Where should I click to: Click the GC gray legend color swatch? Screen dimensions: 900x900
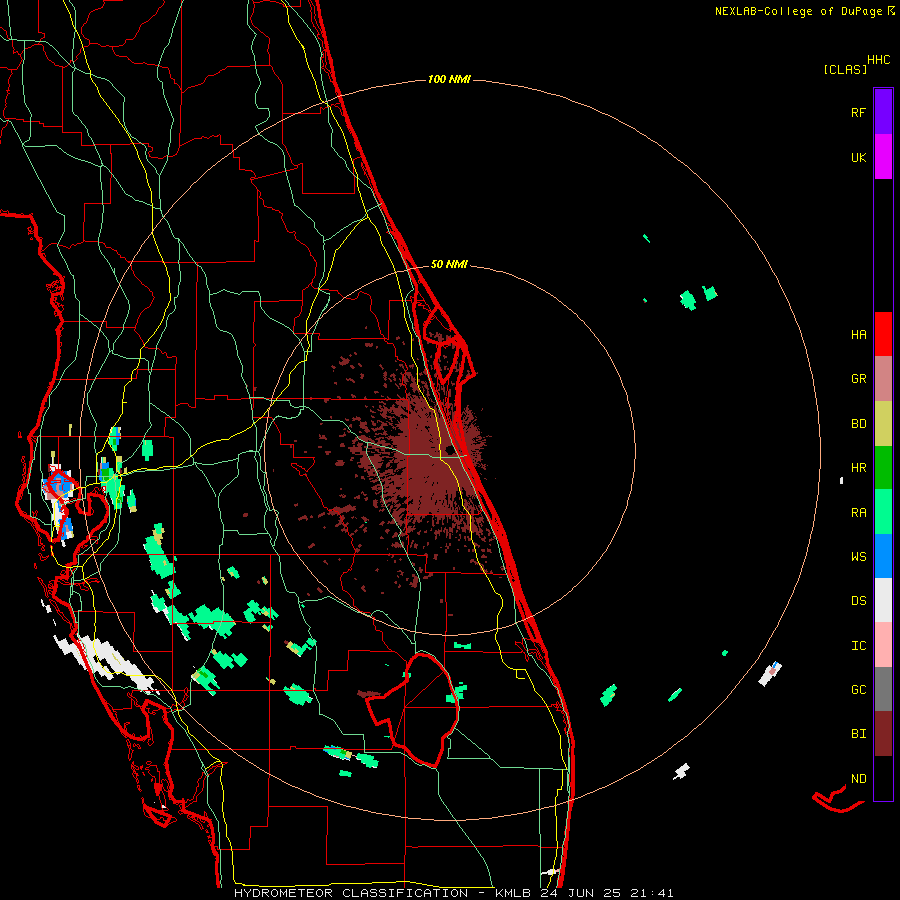tap(883, 689)
